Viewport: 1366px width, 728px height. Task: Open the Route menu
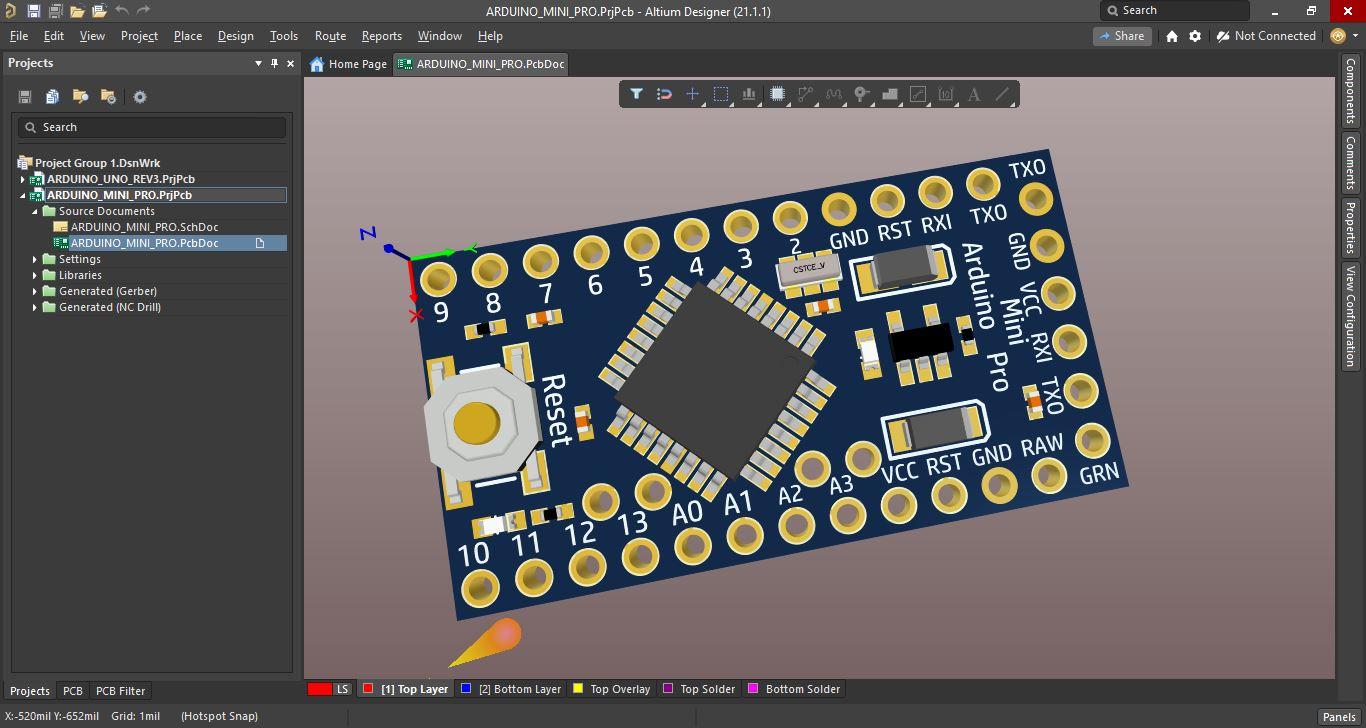330,36
